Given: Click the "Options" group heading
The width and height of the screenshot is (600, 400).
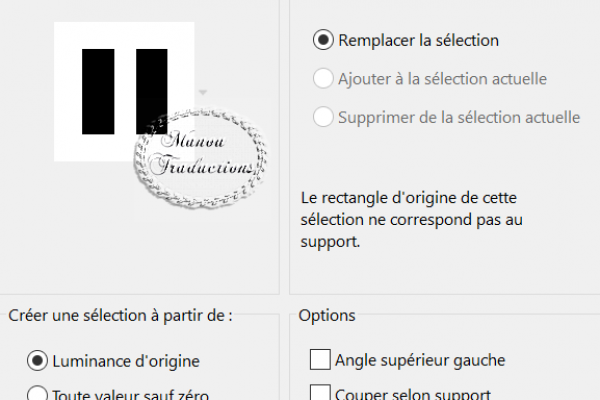Looking at the screenshot, I should [327, 316].
